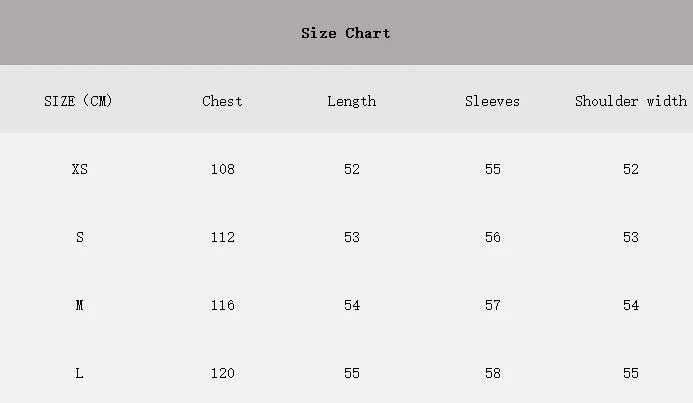Select chest value 112 for S

pos(223,237)
